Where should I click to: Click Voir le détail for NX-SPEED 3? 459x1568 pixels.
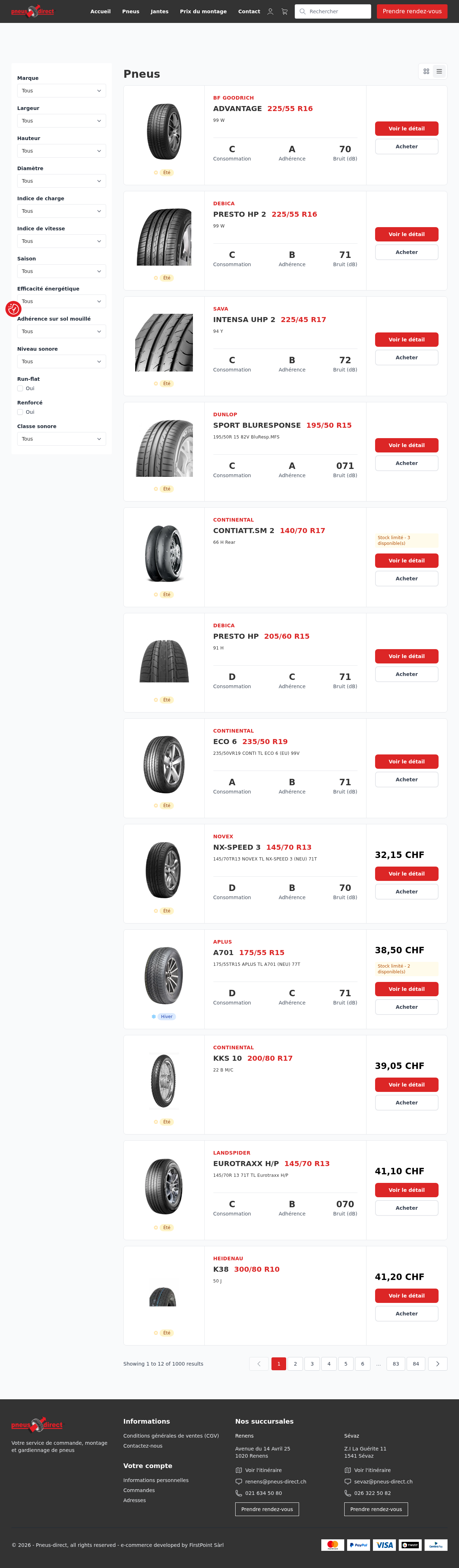tap(406, 873)
